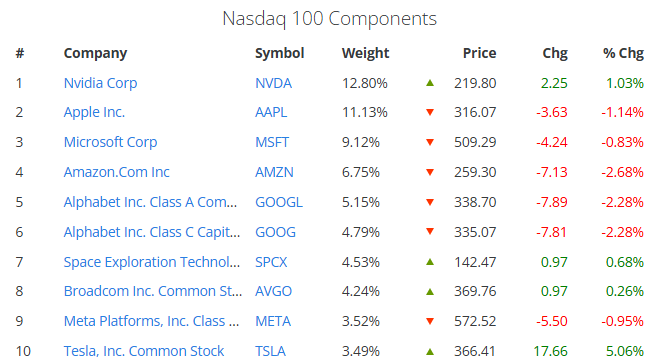The height and width of the screenshot is (360, 657).
Task: Sort by the Weight column header
Action: tap(365, 53)
